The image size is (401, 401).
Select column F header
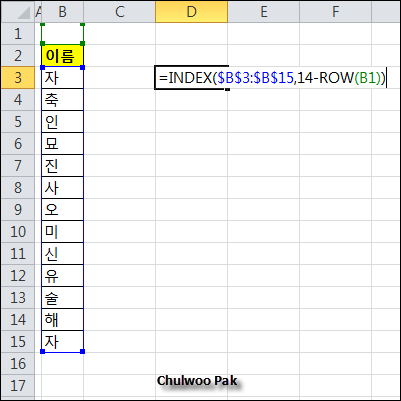[335, 12]
